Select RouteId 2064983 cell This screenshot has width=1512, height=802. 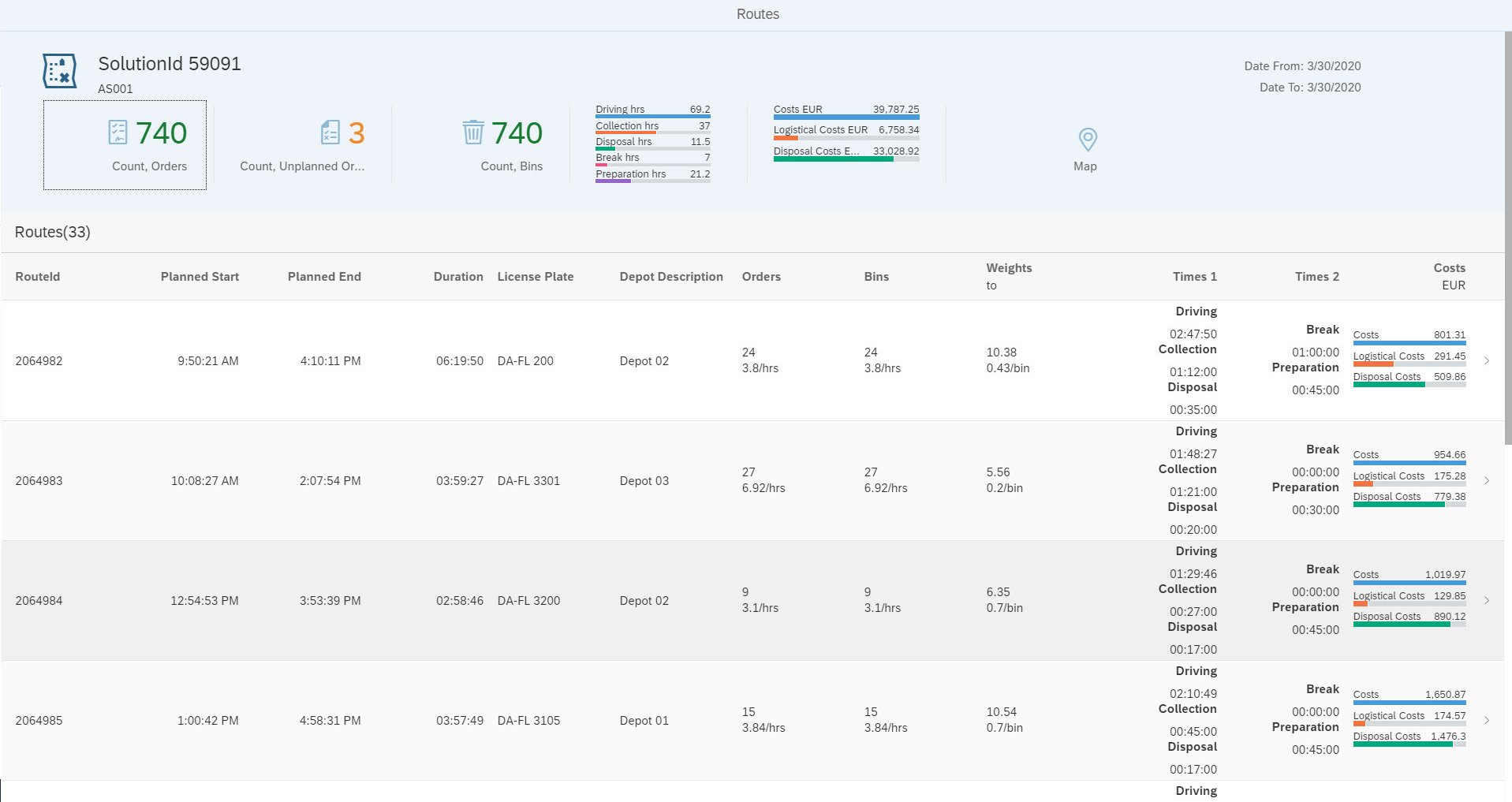[x=39, y=481]
